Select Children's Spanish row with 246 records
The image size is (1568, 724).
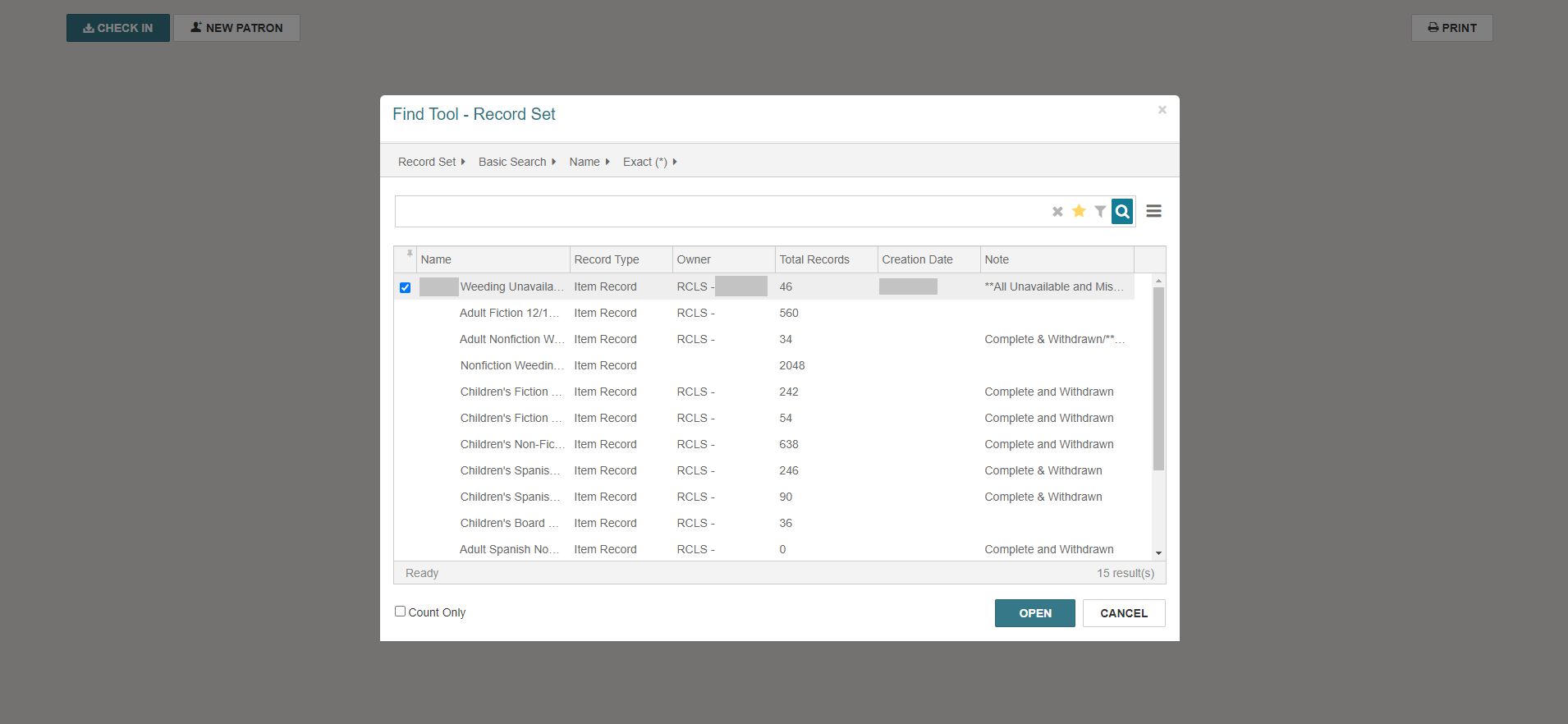[x=764, y=470]
